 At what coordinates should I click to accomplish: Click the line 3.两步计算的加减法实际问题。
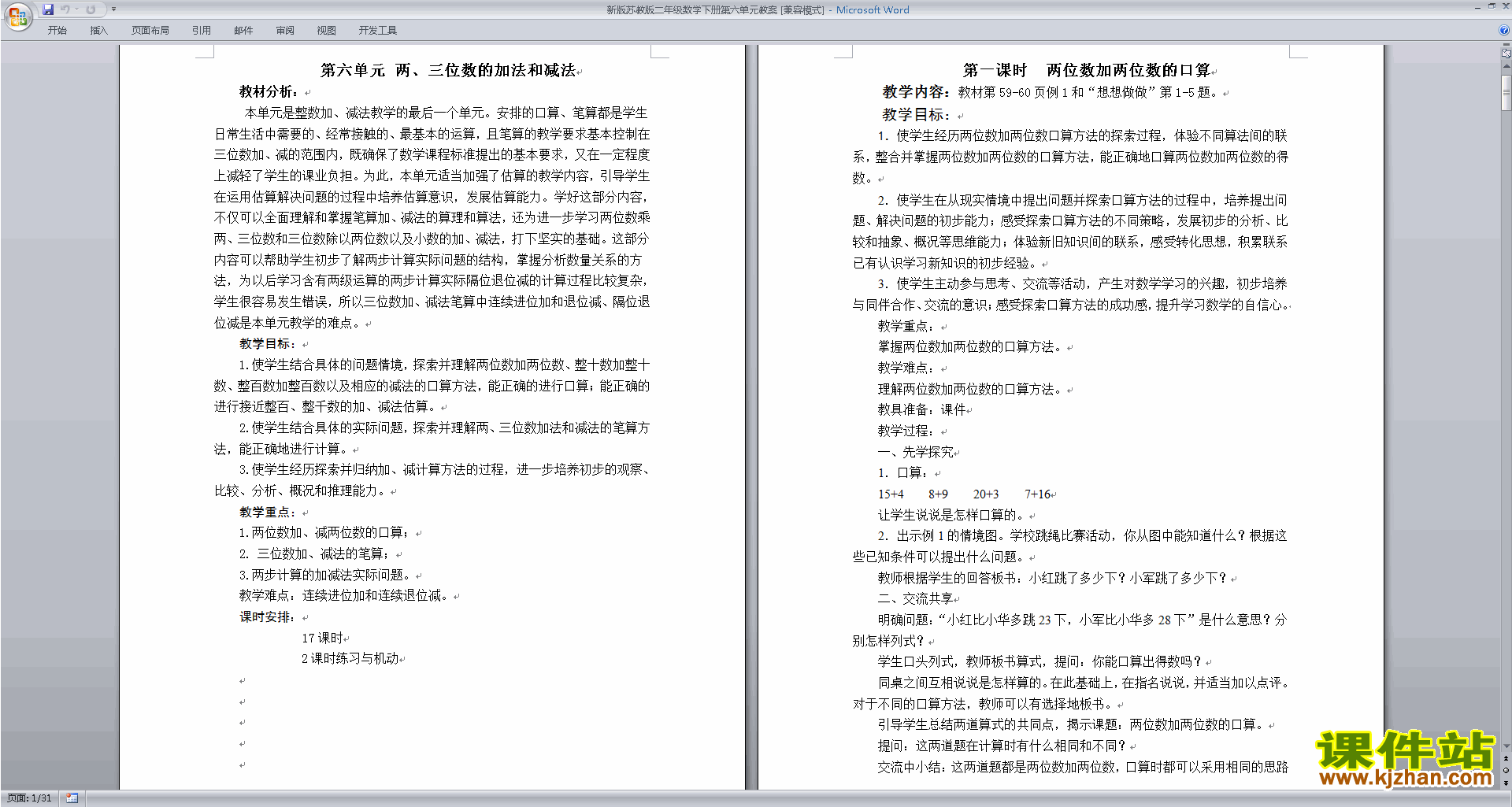point(325,575)
